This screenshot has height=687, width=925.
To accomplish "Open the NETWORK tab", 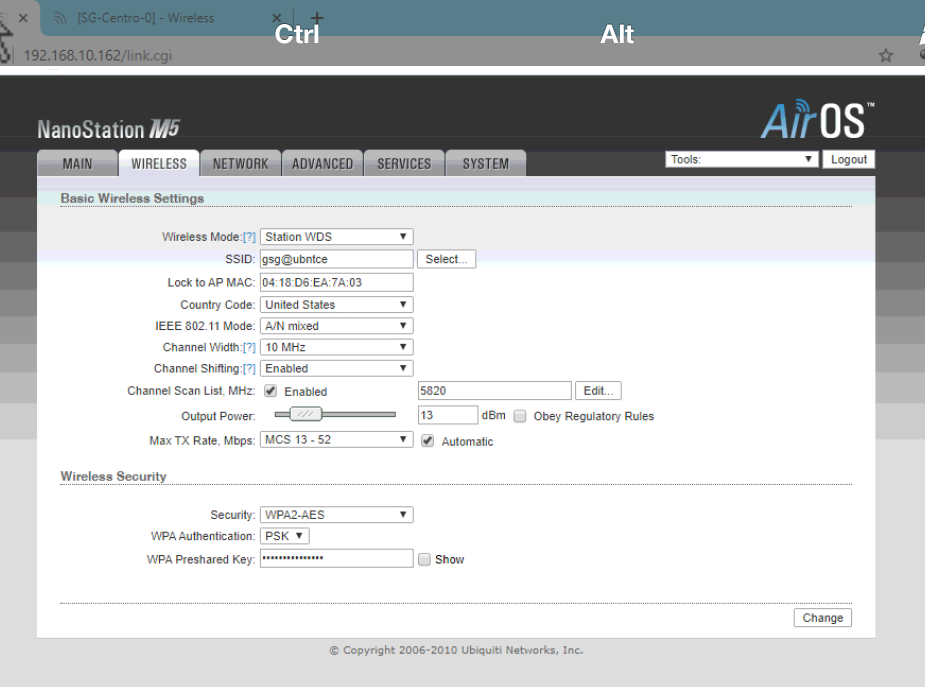I will coord(240,163).
